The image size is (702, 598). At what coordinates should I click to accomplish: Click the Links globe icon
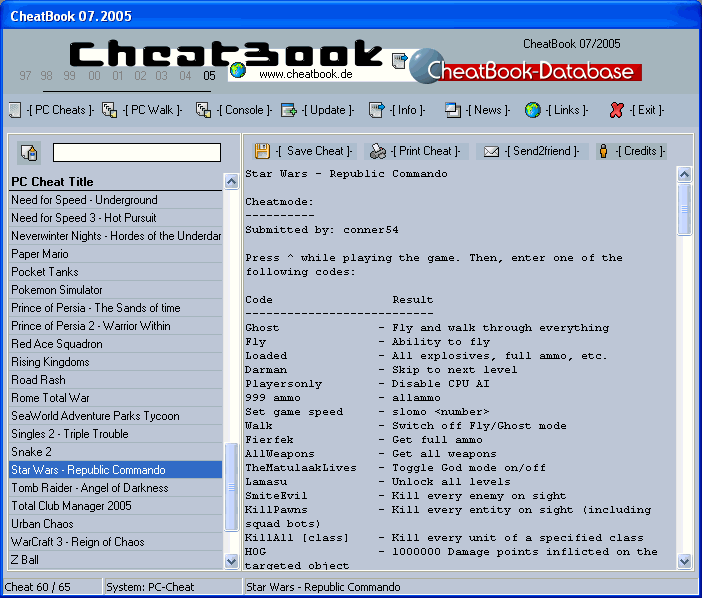coord(533,110)
